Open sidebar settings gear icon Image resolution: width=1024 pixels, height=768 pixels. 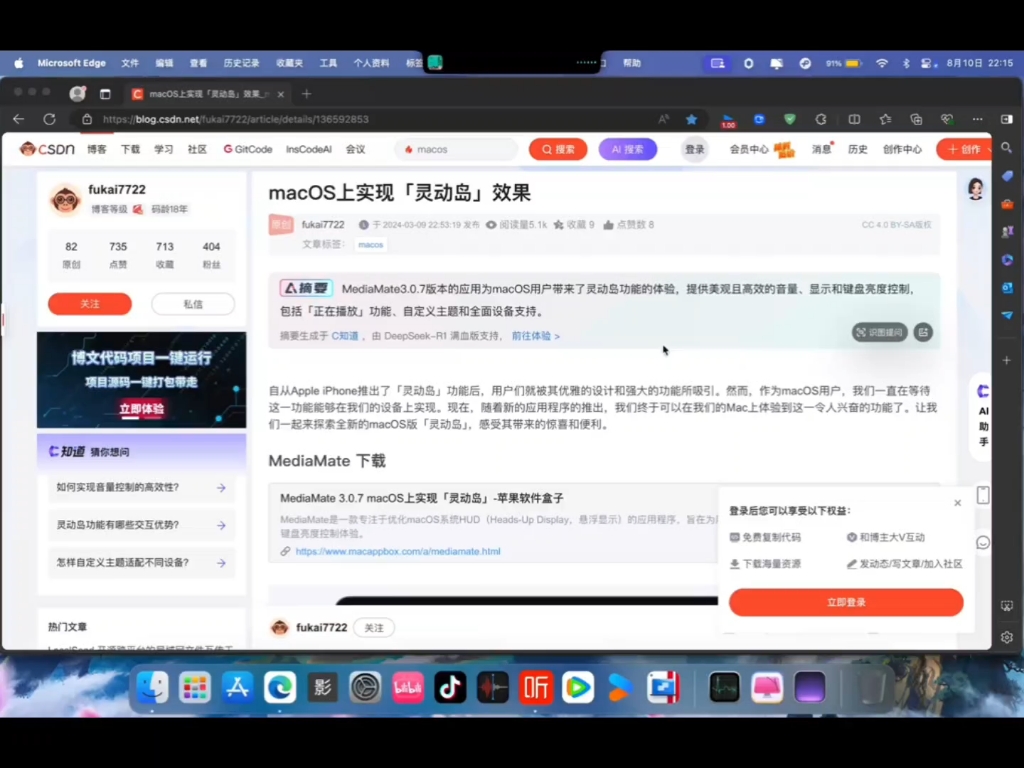click(x=1006, y=637)
